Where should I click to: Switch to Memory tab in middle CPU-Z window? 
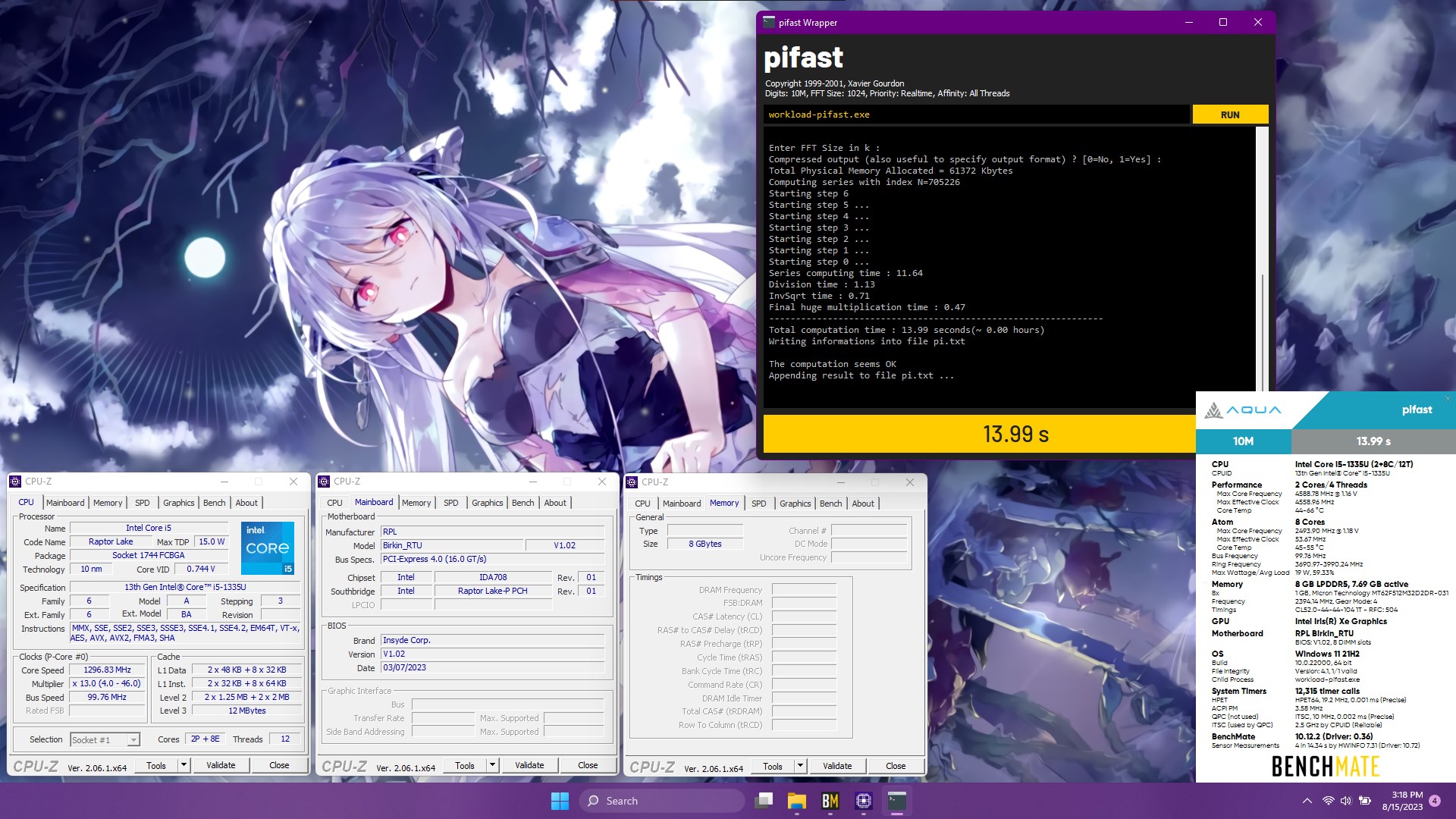click(416, 503)
